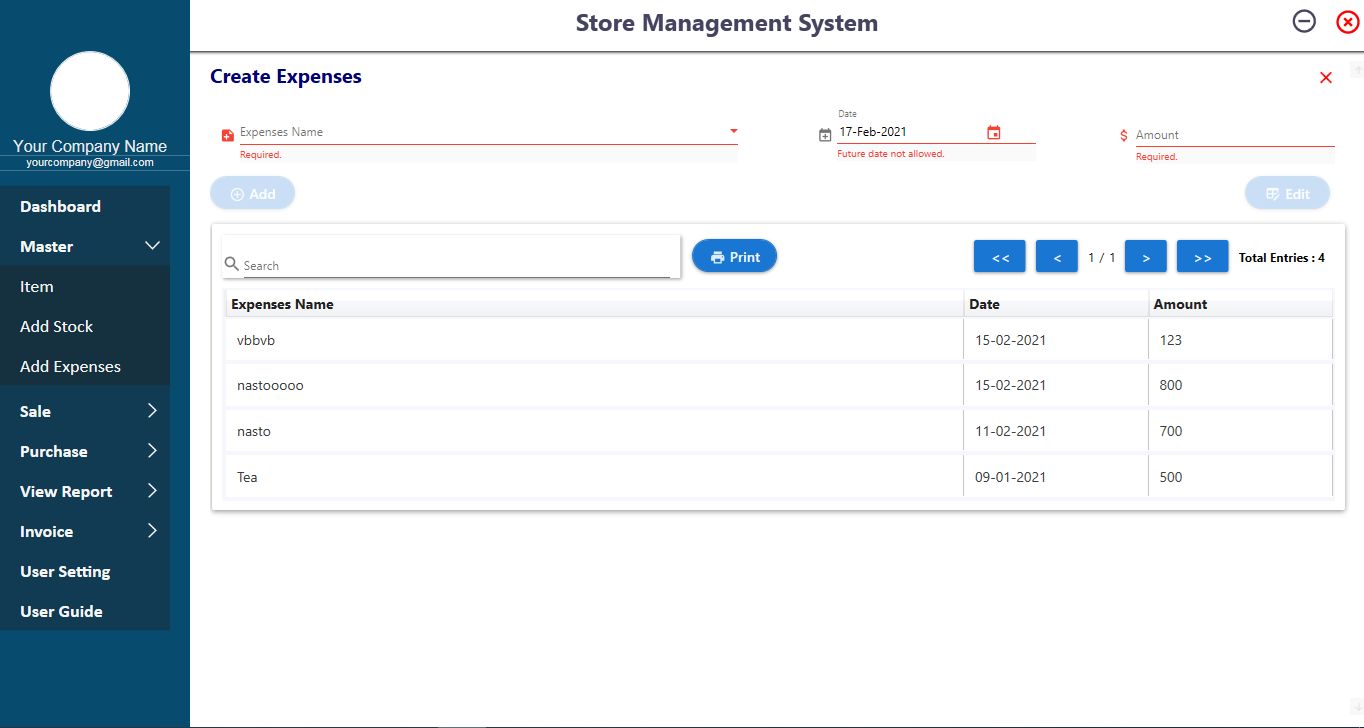Click the Total Entries : 4 label
1364x728 pixels.
click(1282, 258)
